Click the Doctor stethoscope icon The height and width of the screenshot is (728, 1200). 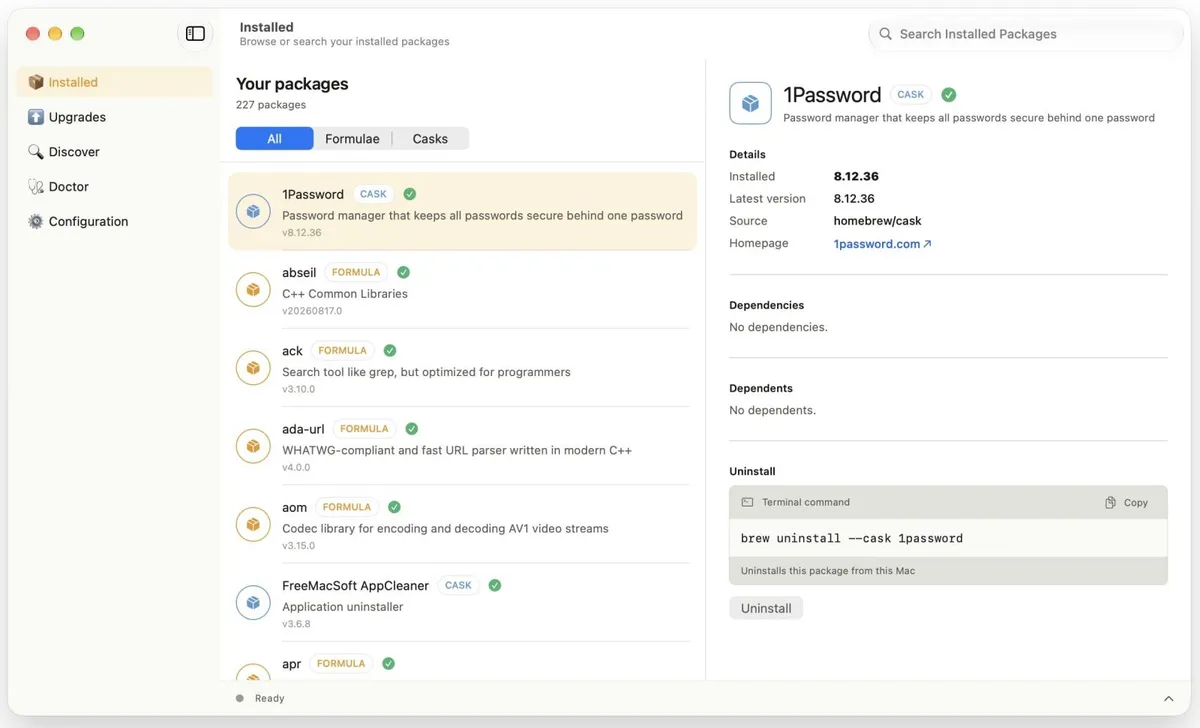(x=36, y=187)
